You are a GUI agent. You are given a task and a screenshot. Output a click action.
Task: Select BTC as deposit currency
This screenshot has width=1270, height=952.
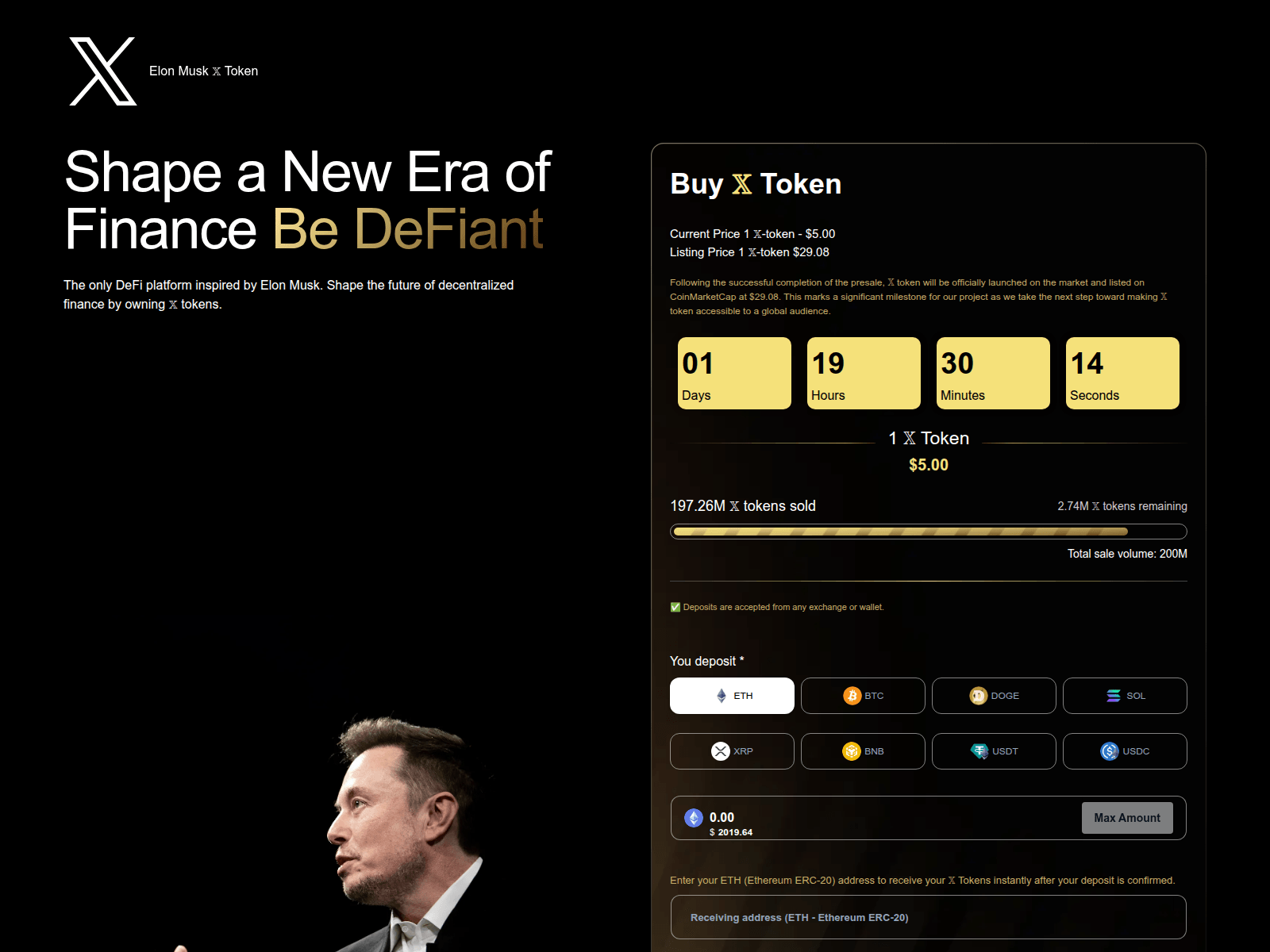(x=863, y=696)
